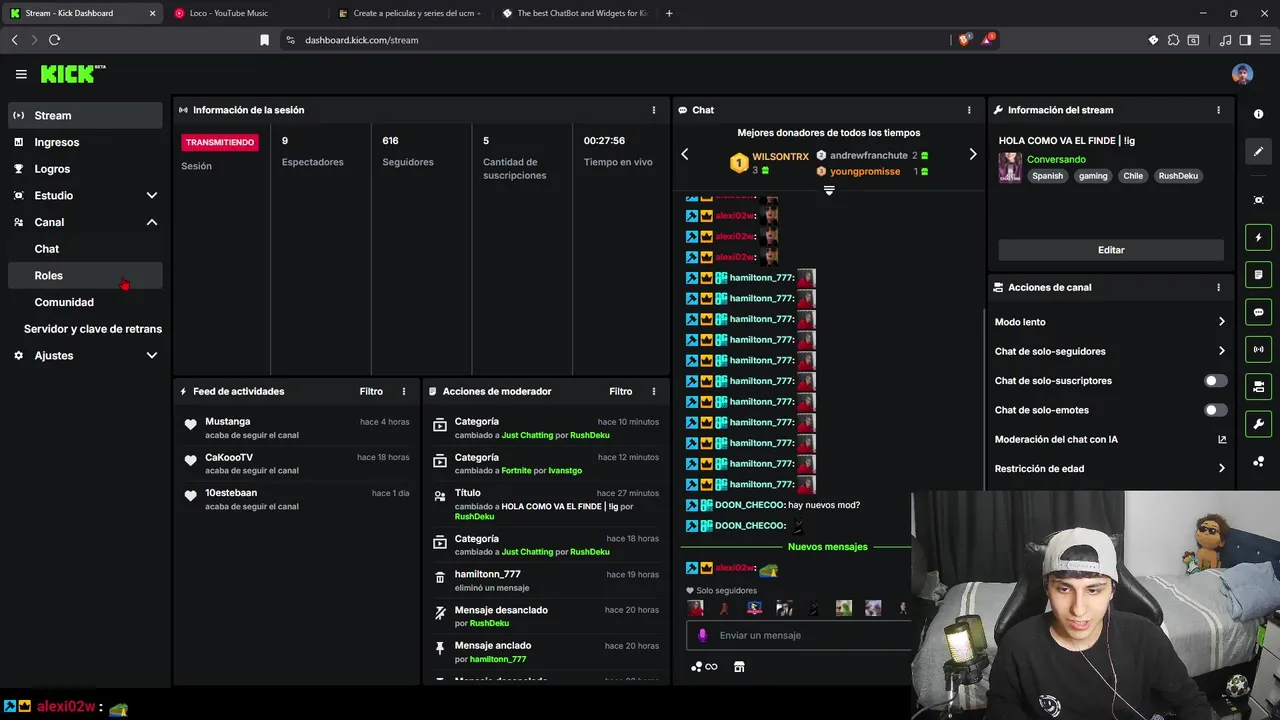Click Brave Shields lion icon
The width and height of the screenshot is (1280, 720).
click(965, 40)
